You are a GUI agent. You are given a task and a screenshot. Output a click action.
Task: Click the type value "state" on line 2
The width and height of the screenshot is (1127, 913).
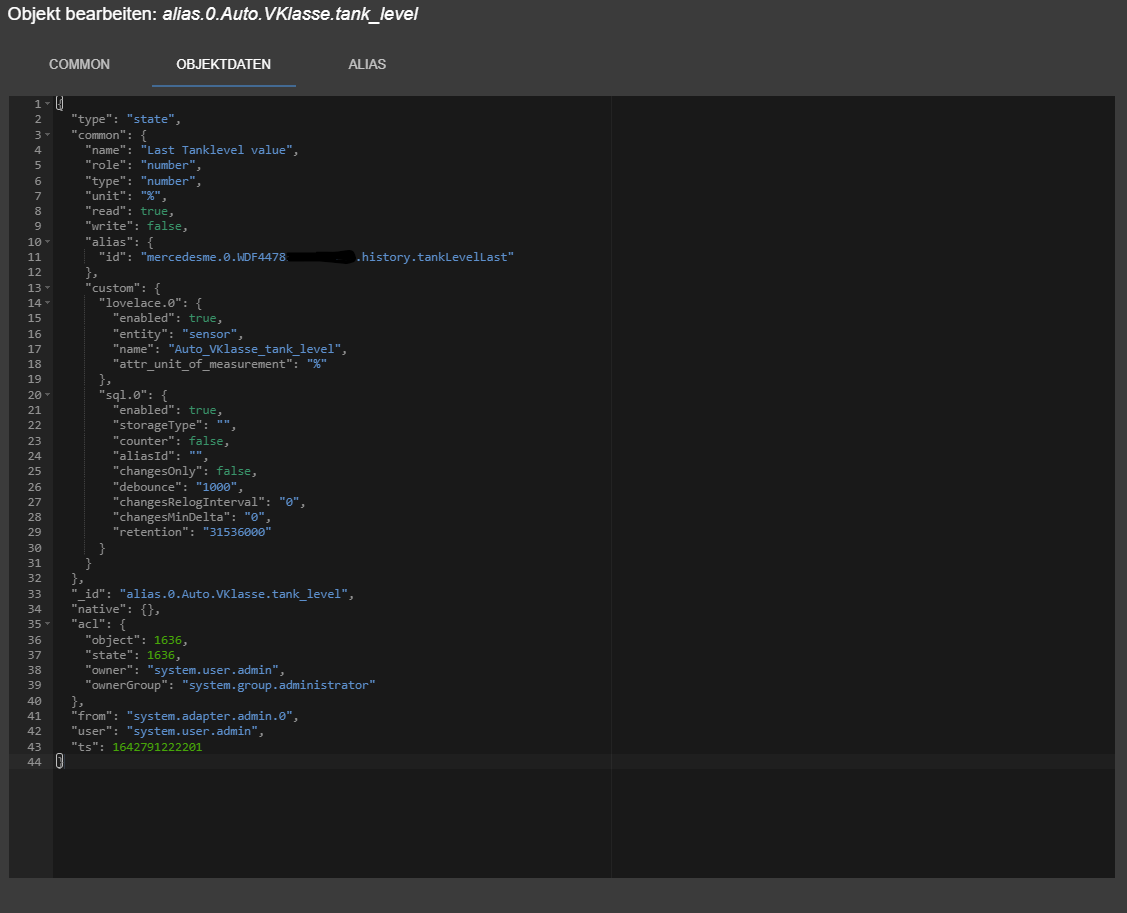(x=151, y=119)
